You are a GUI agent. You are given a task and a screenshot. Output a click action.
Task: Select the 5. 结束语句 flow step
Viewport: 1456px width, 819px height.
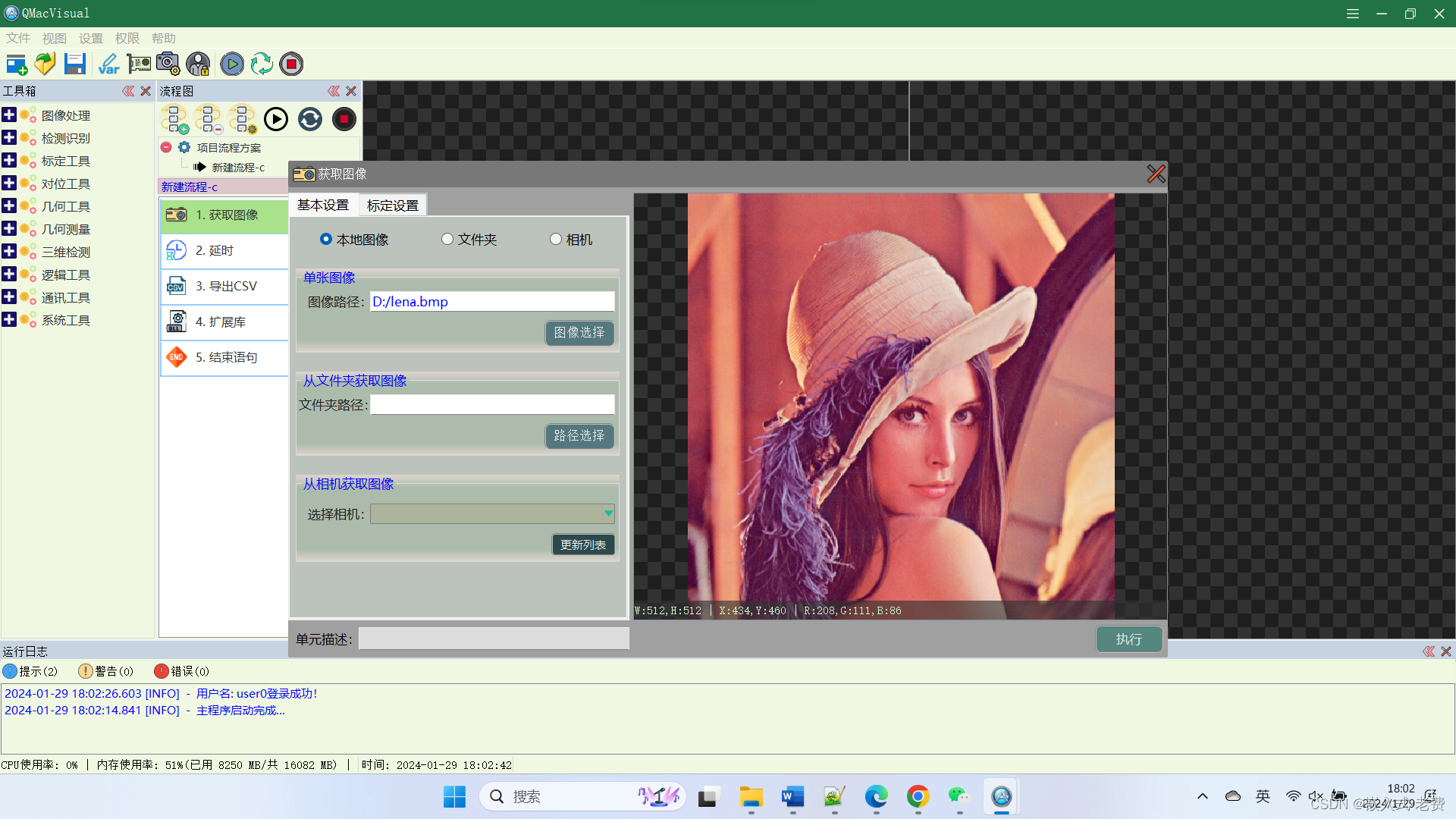click(x=224, y=357)
